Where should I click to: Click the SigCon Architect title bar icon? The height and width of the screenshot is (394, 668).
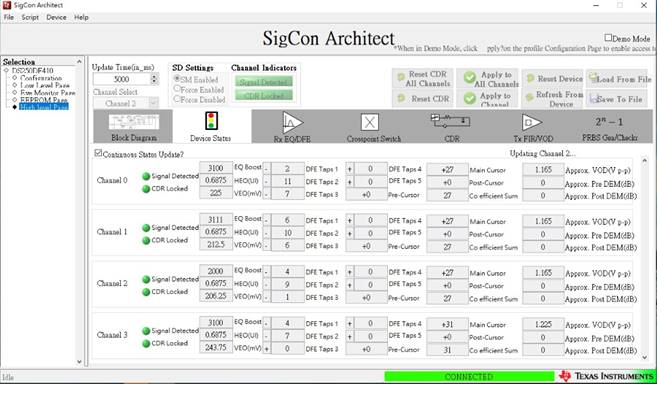pos(6,5)
